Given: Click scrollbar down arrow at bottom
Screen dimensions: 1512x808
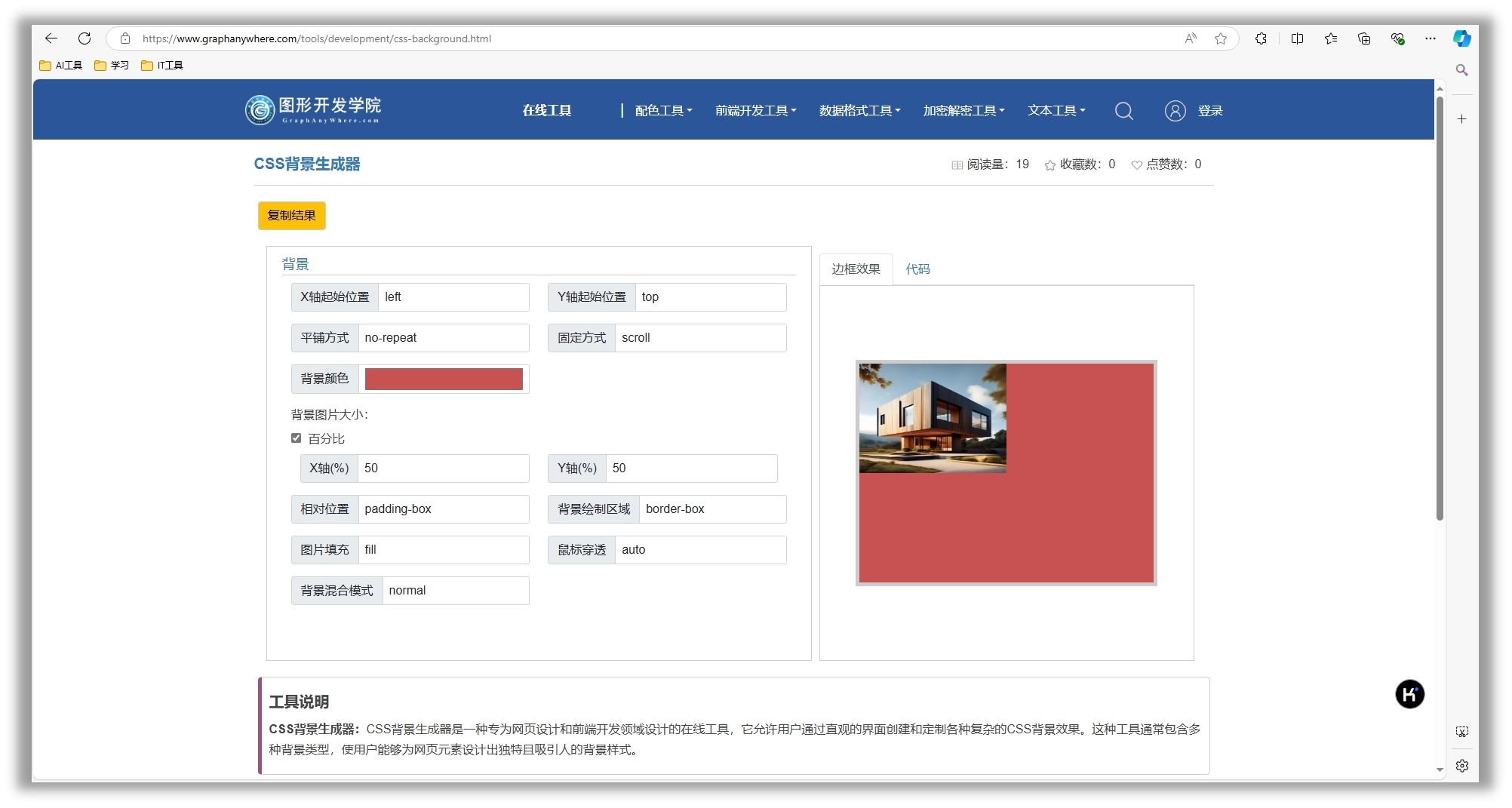Looking at the screenshot, I should [1440, 770].
